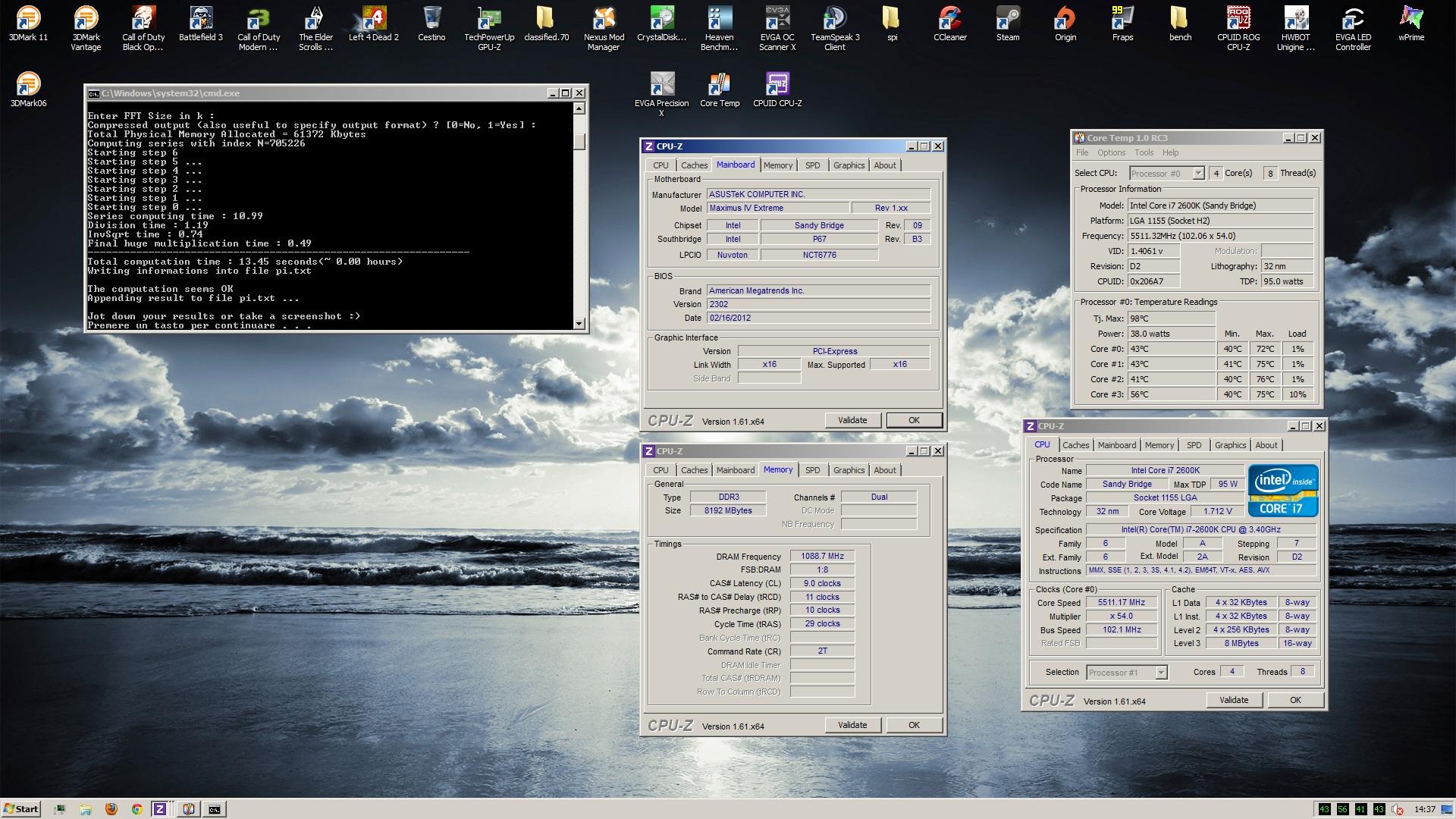Open Firefox from the taskbar

click(x=111, y=809)
